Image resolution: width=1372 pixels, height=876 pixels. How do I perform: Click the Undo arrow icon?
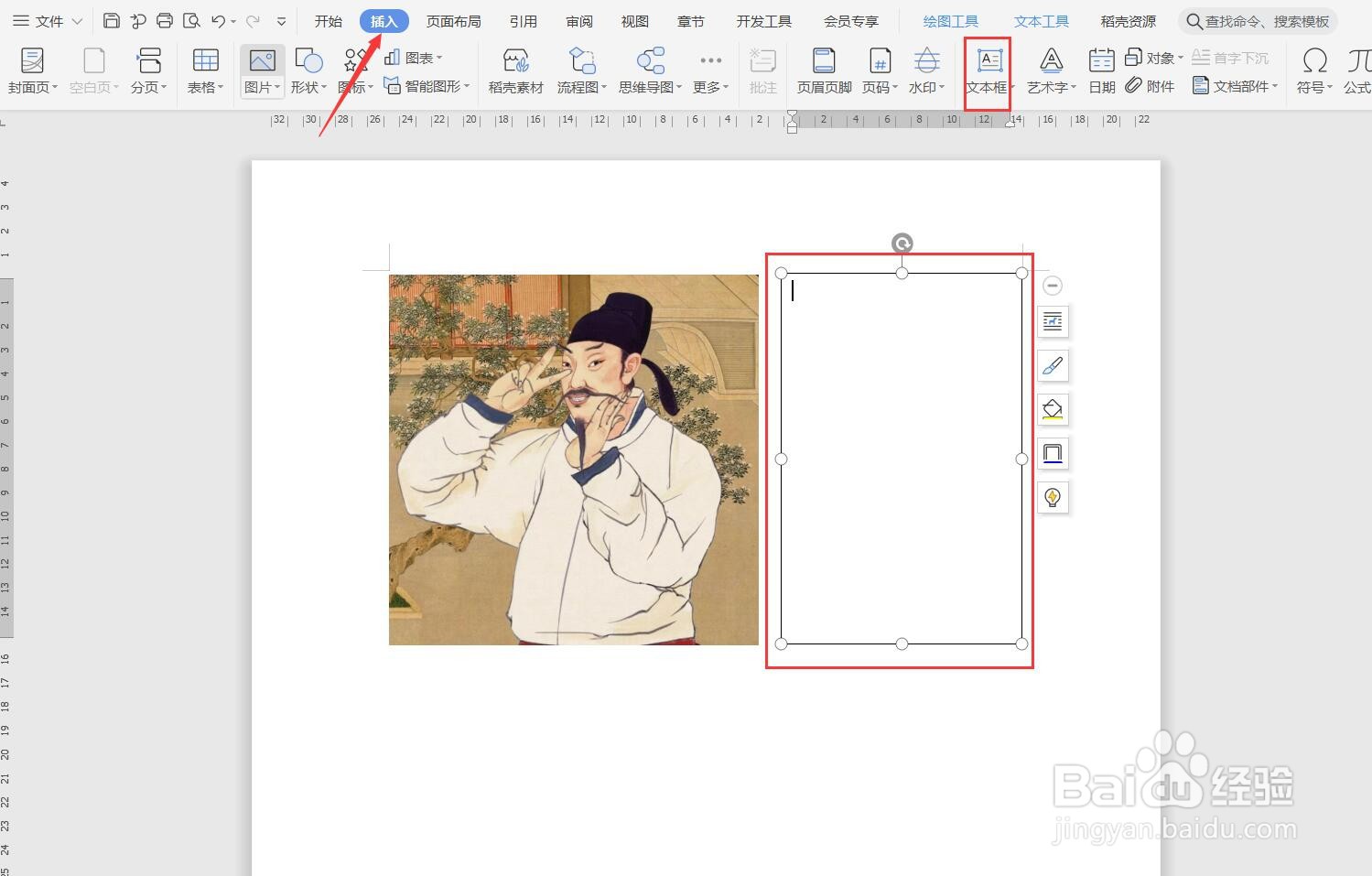[218, 21]
